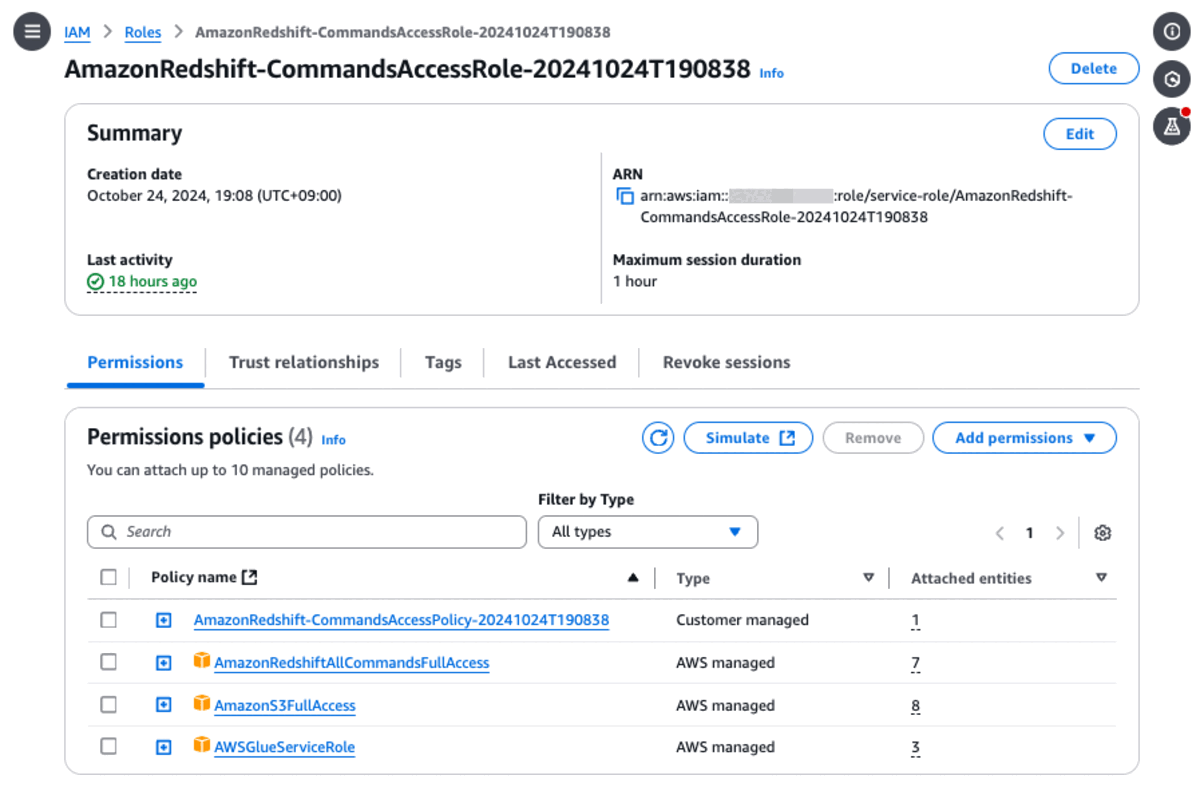Check the AWSGlueServiceRole policy checkbox
Screen dimensions: 1200x787
point(109,747)
